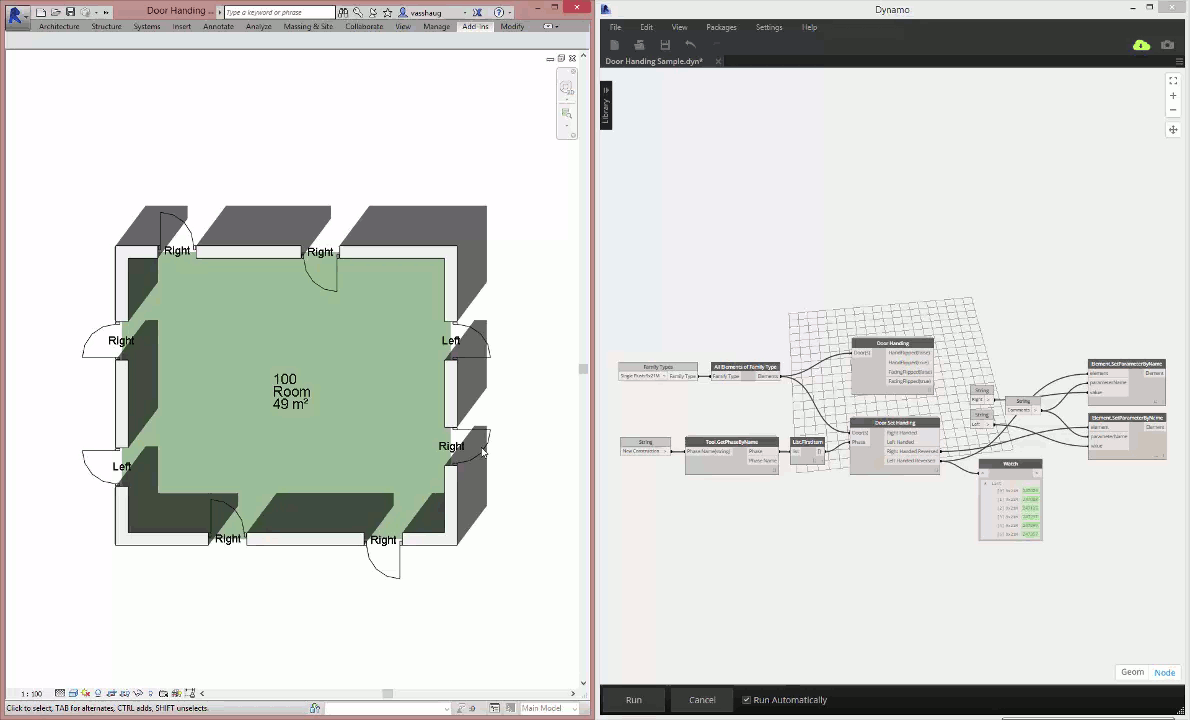Toggle the Run Automatically checkbox
Viewport: 1190px width, 720px height.
tap(746, 700)
